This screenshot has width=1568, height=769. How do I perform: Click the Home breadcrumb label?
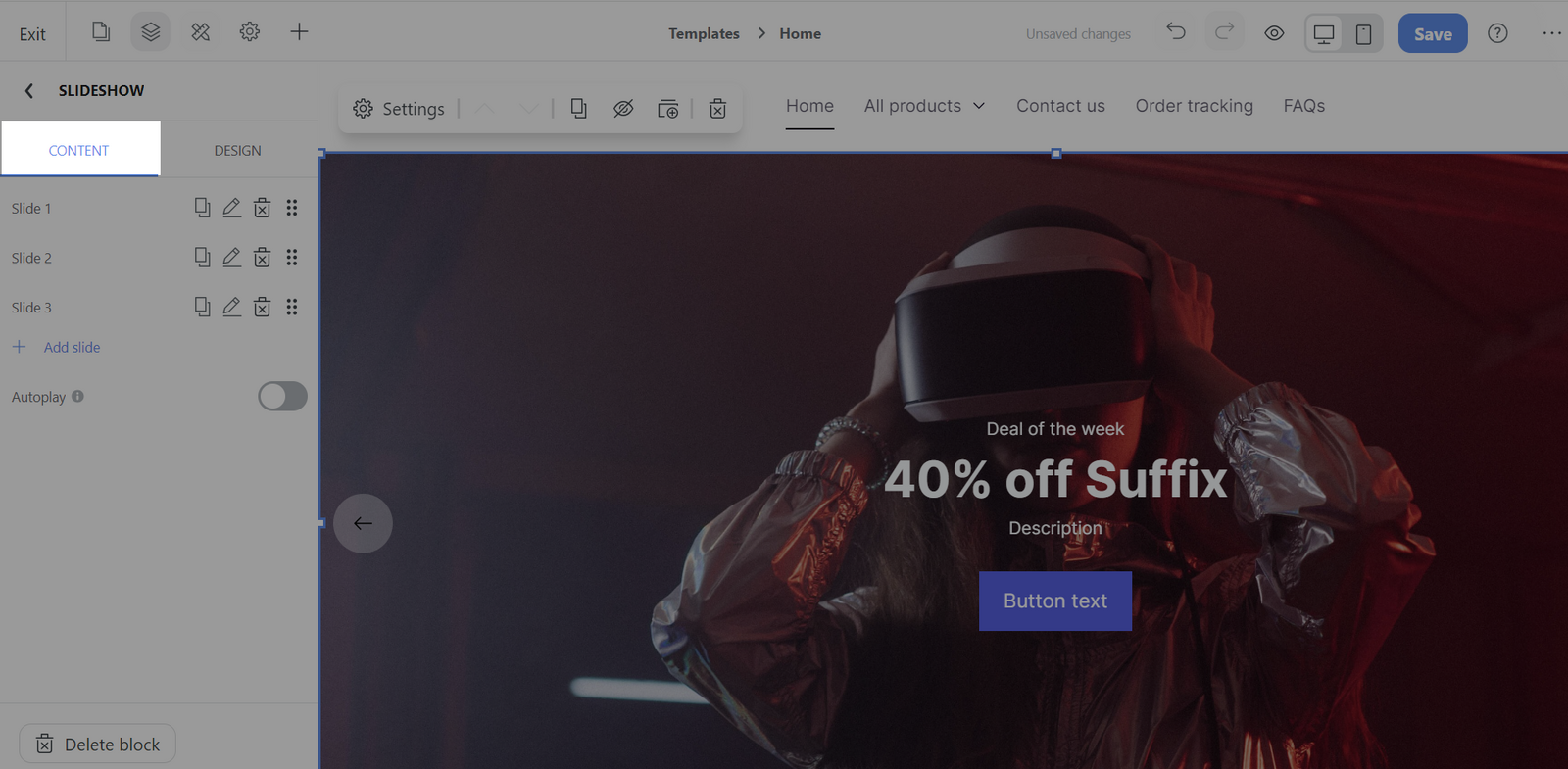pyautogui.click(x=800, y=33)
